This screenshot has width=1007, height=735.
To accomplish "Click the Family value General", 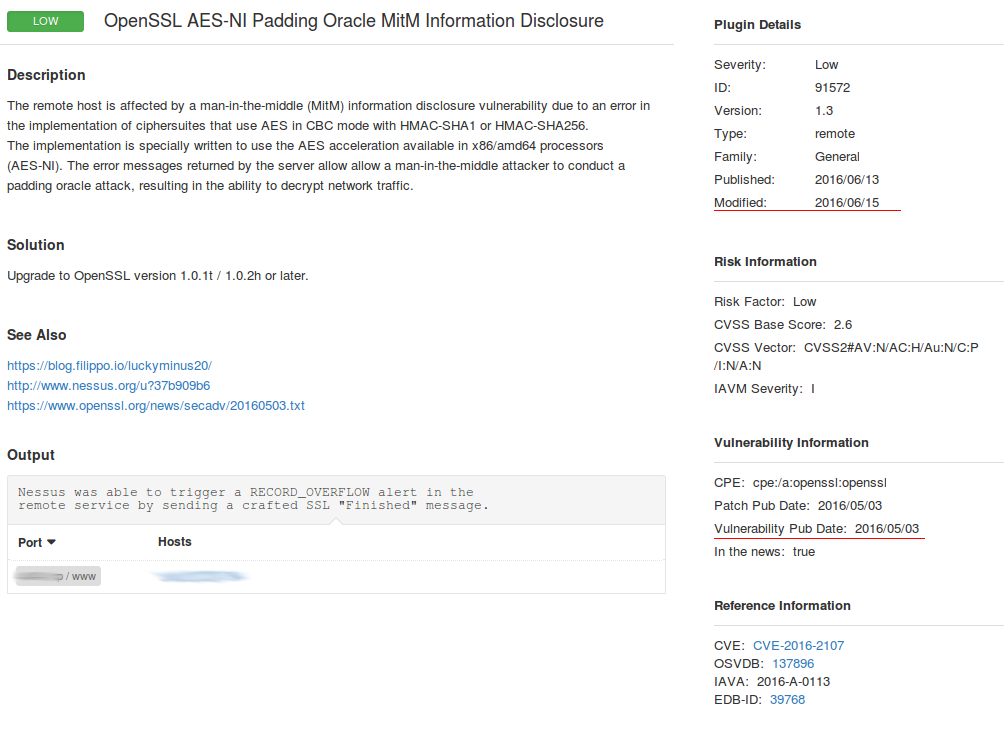I will point(837,157).
